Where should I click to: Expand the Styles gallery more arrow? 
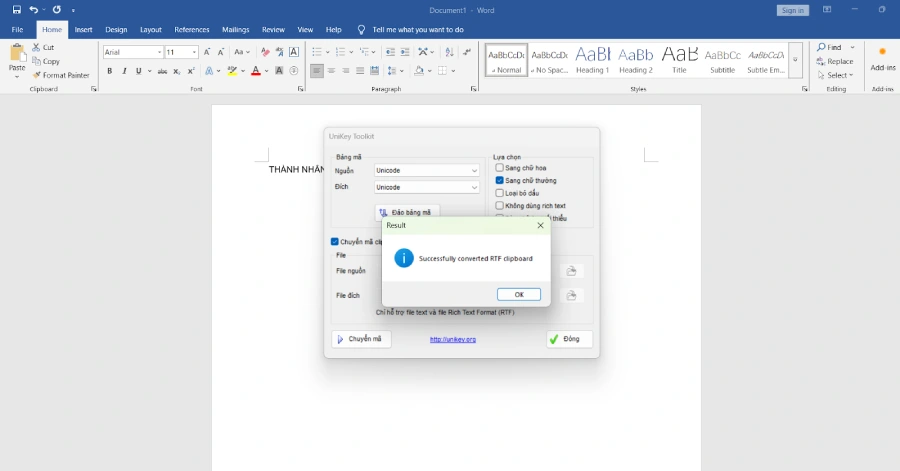(x=795, y=60)
